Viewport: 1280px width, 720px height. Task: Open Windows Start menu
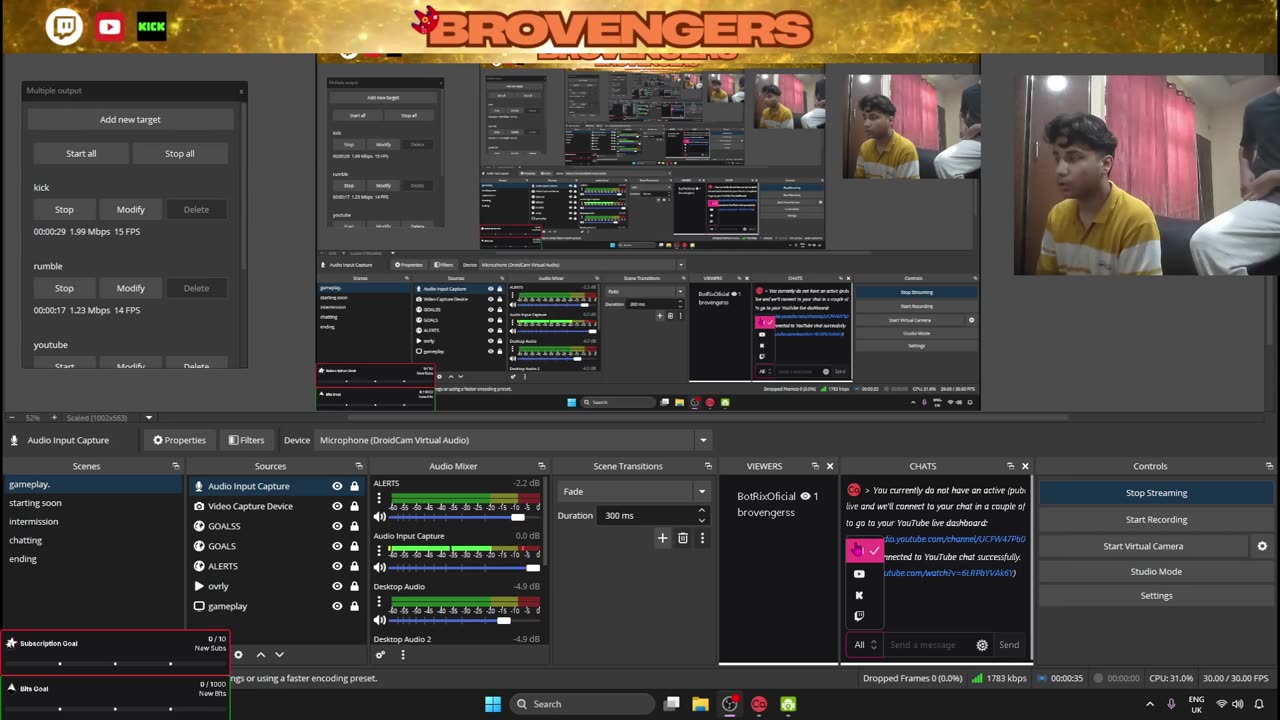click(493, 704)
